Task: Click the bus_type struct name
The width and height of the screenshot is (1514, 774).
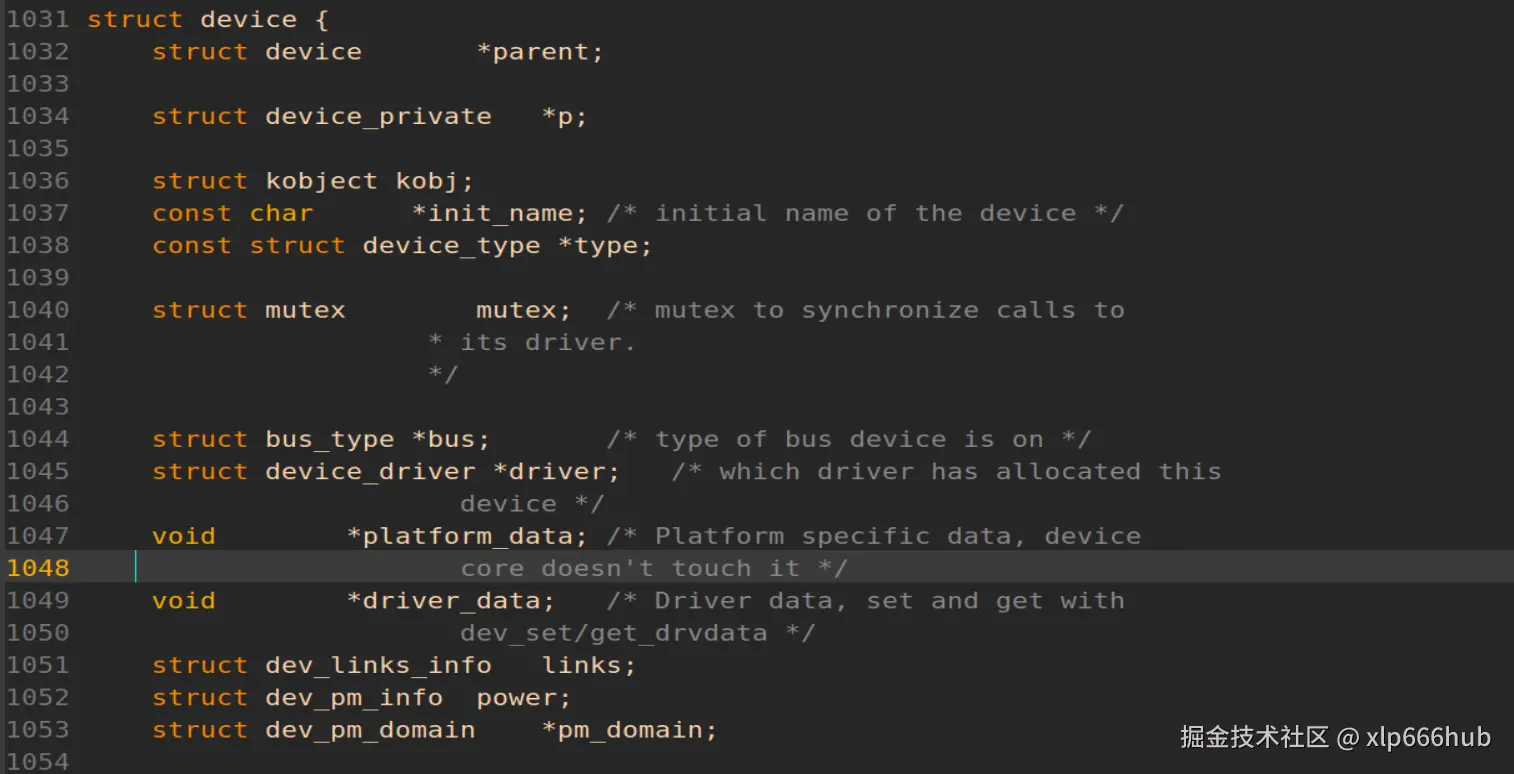Action: click(x=329, y=439)
